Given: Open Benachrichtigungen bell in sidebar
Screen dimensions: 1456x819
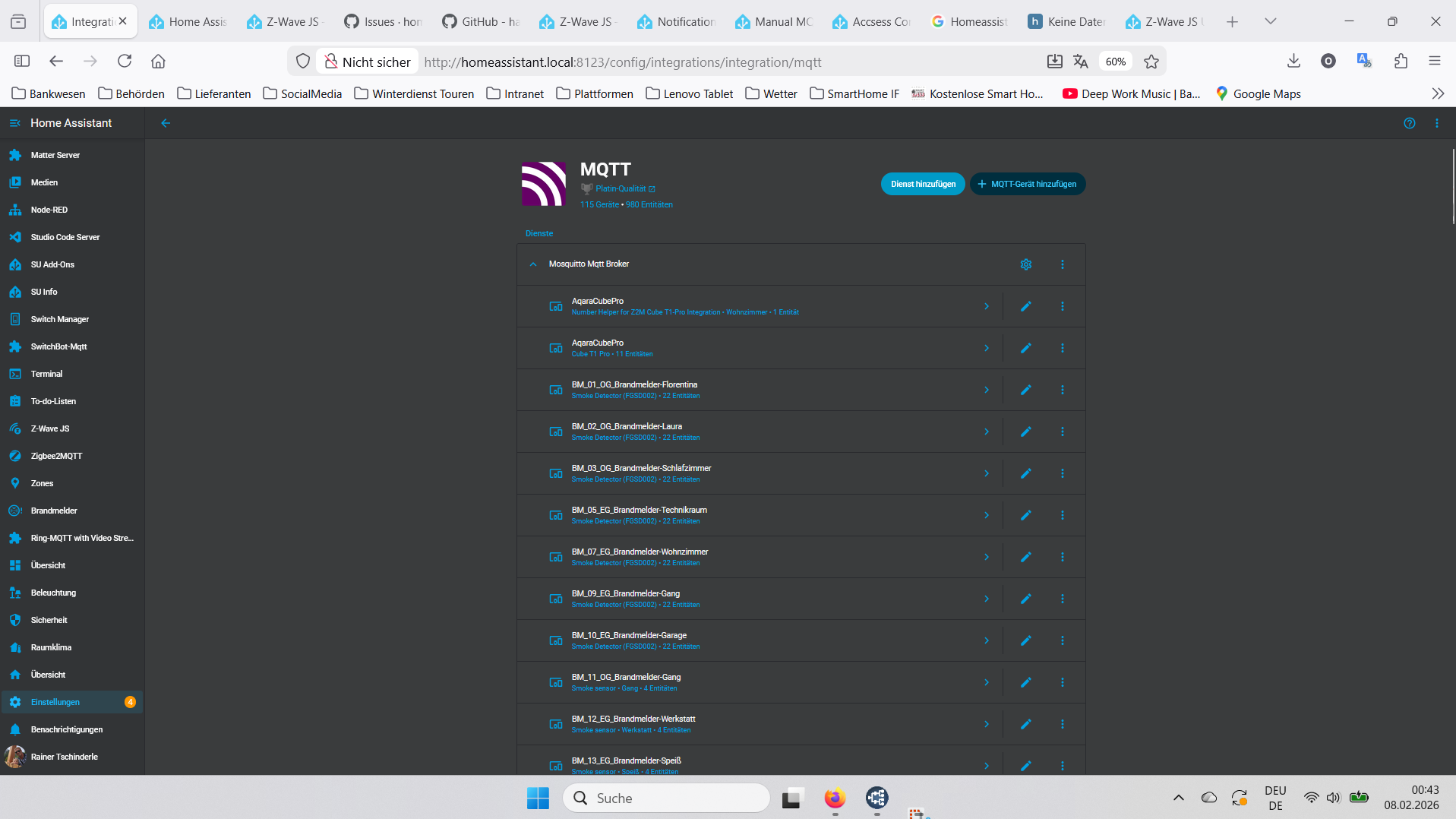Looking at the screenshot, I should [72, 729].
